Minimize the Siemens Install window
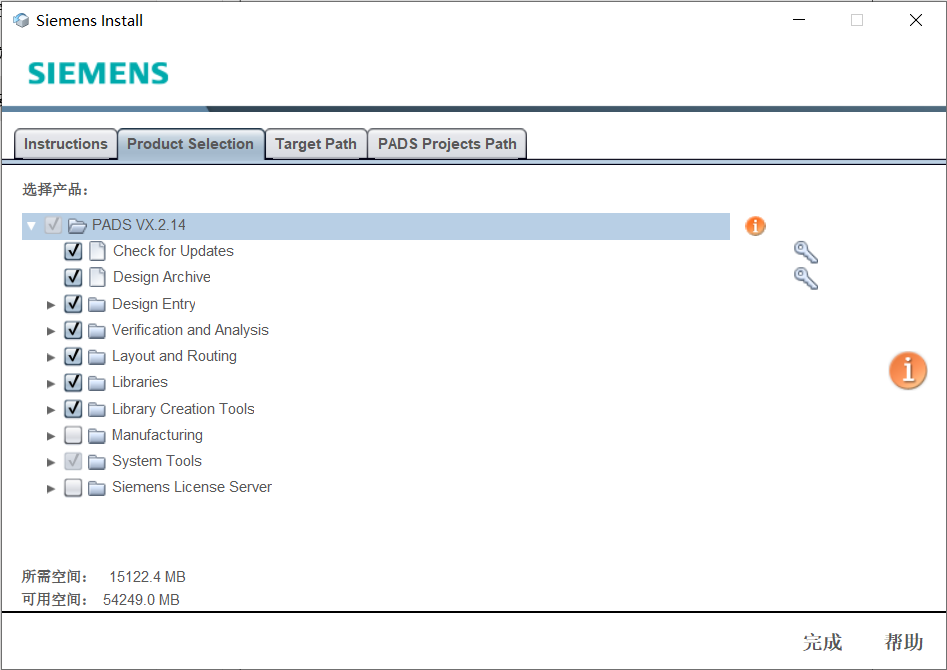 click(799, 20)
